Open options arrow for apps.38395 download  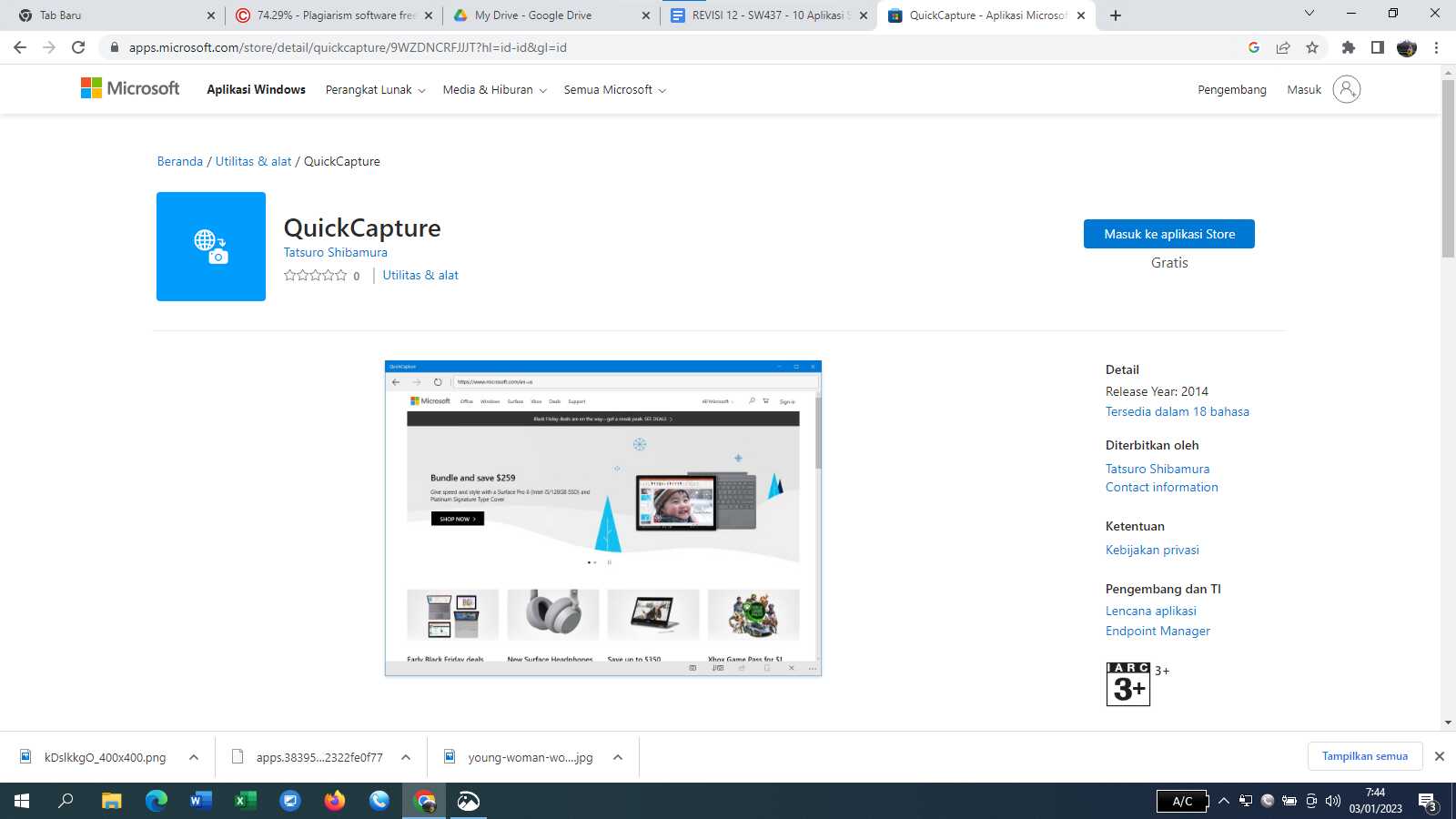pos(406,757)
